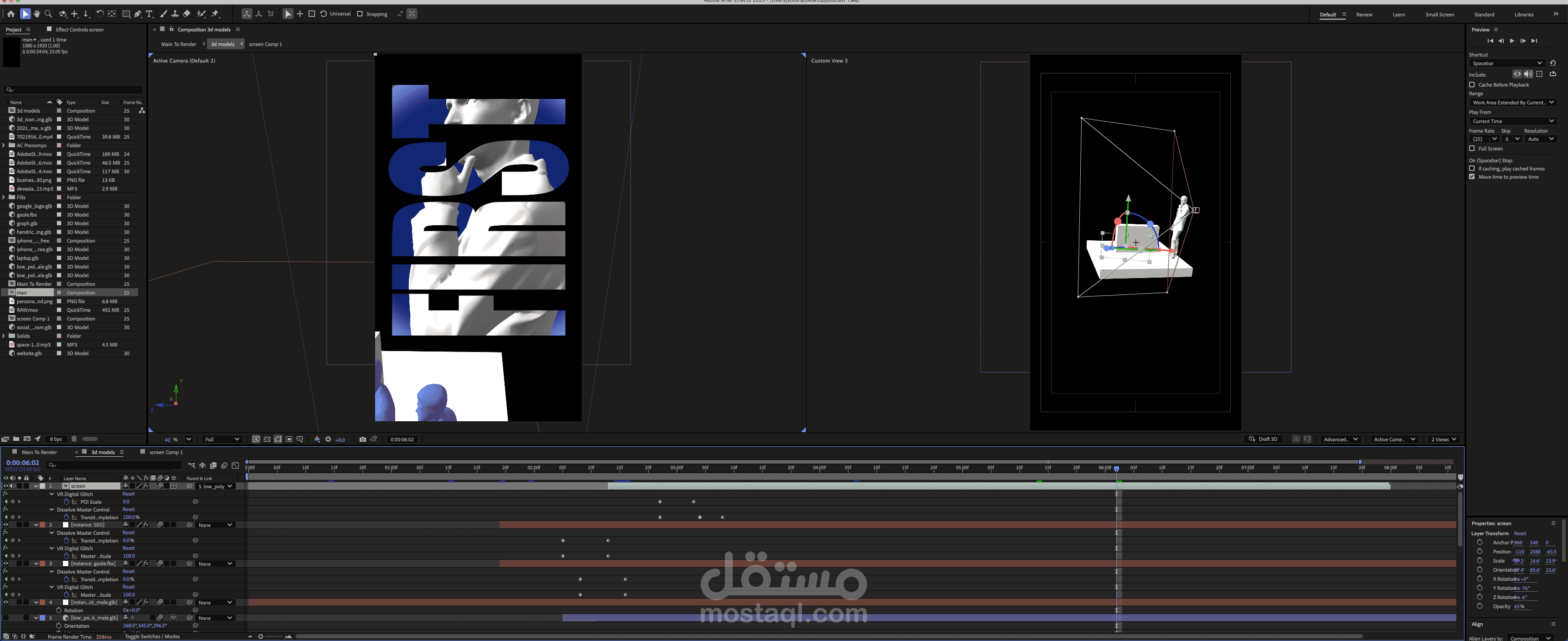Select the Zoom magnifier tool
The height and width of the screenshot is (641, 1568).
pyautogui.click(x=48, y=13)
